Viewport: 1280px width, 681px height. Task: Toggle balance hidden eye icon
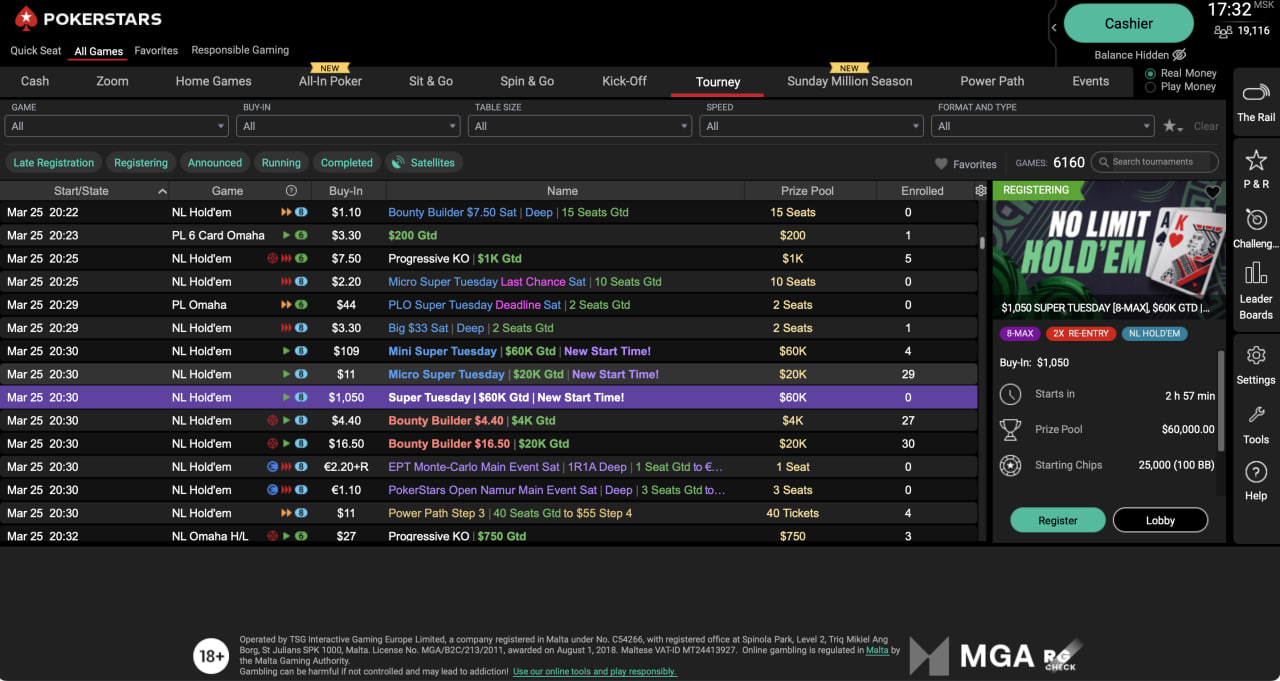(x=1179, y=55)
